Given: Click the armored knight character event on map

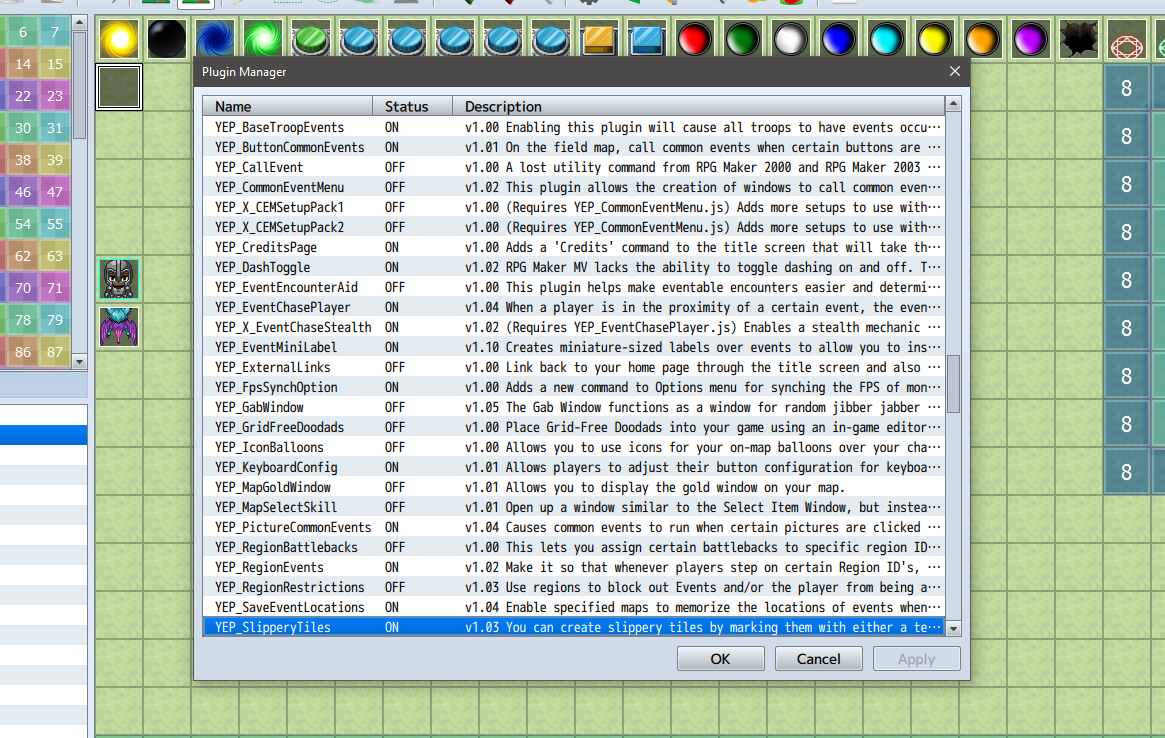Looking at the screenshot, I should tap(119, 279).
